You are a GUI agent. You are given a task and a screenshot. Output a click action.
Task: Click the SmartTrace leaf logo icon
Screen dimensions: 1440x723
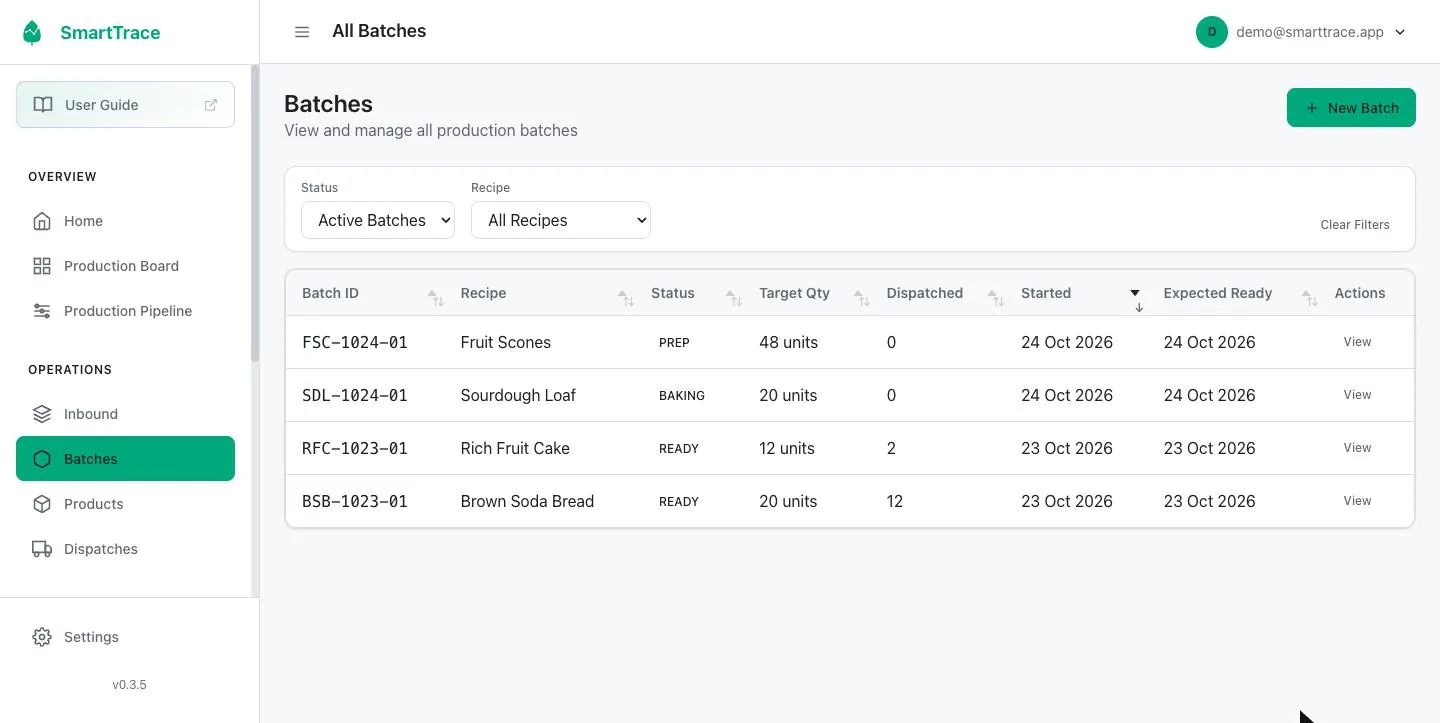coord(33,32)
